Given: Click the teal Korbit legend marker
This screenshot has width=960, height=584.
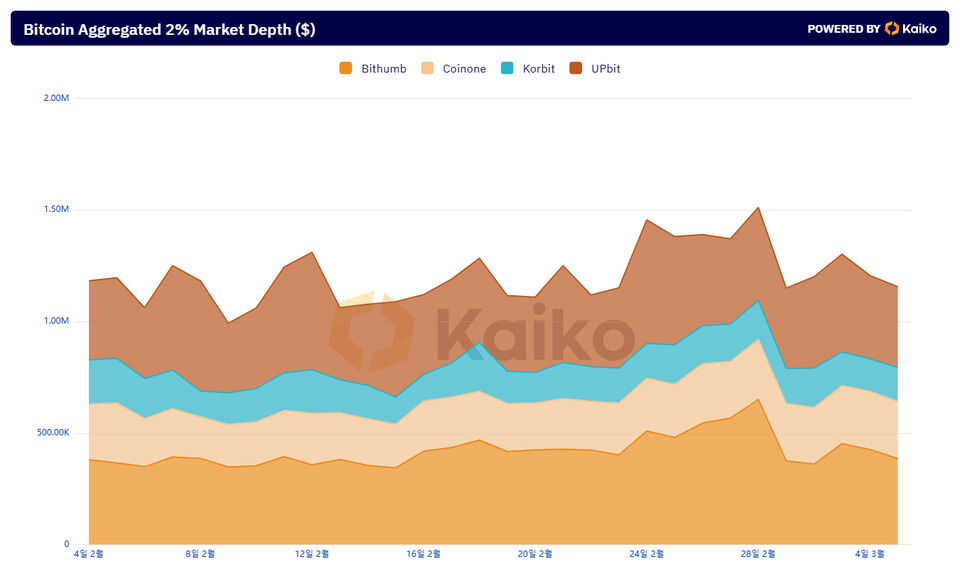Looking at the screenshot, I should point(507,69).
